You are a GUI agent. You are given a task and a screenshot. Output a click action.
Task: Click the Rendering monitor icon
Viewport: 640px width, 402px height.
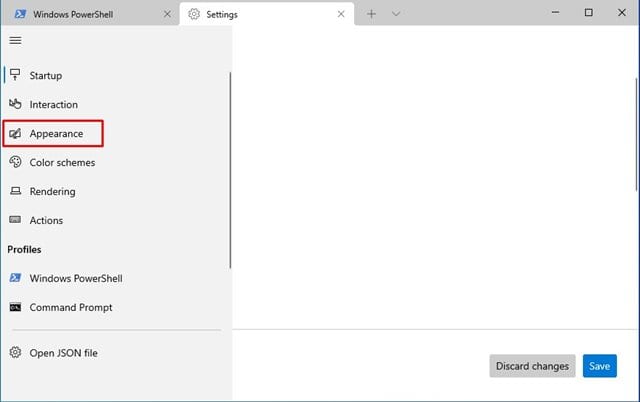[16, 191]
